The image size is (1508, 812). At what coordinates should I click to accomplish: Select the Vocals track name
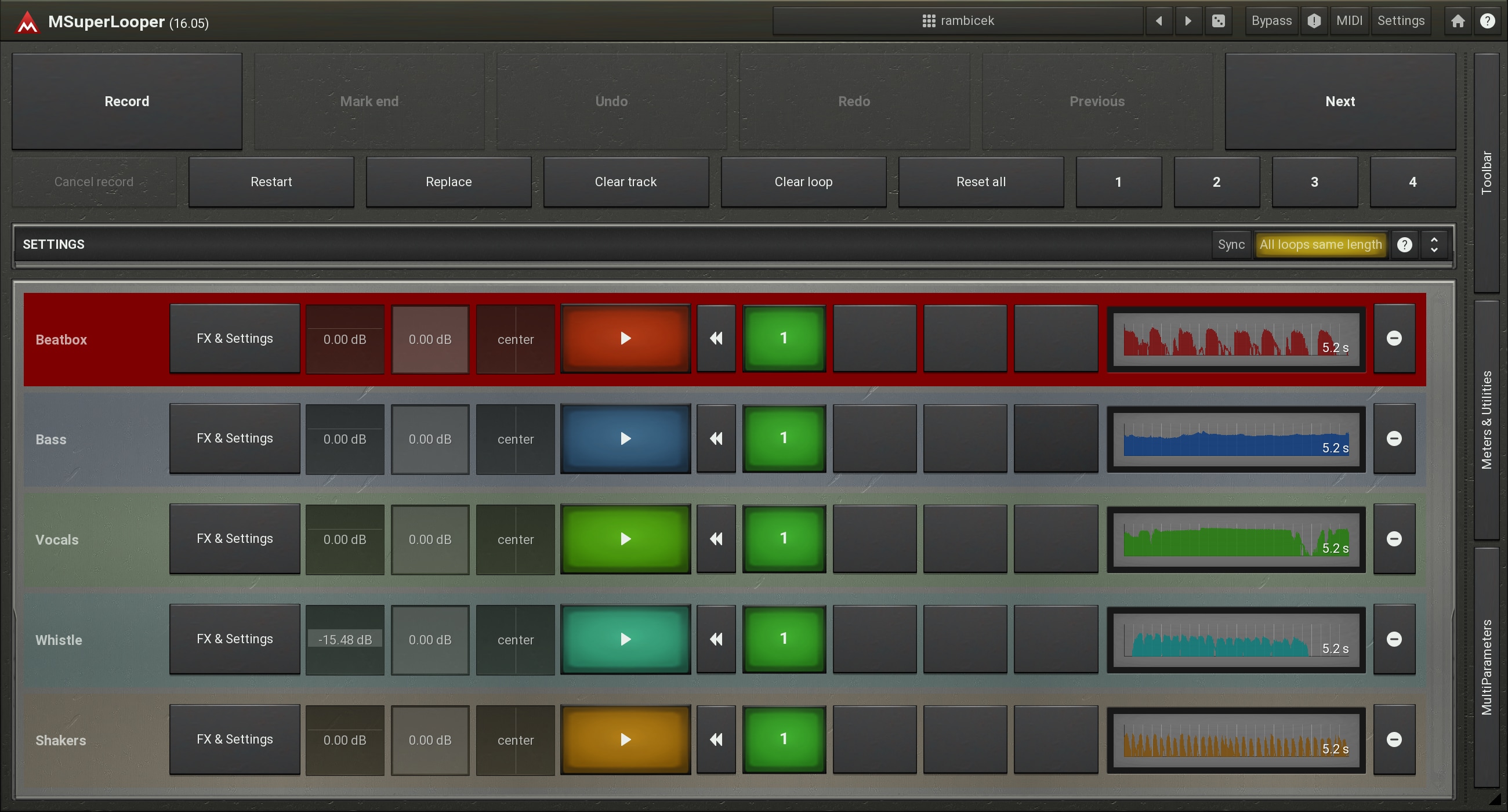57,540
